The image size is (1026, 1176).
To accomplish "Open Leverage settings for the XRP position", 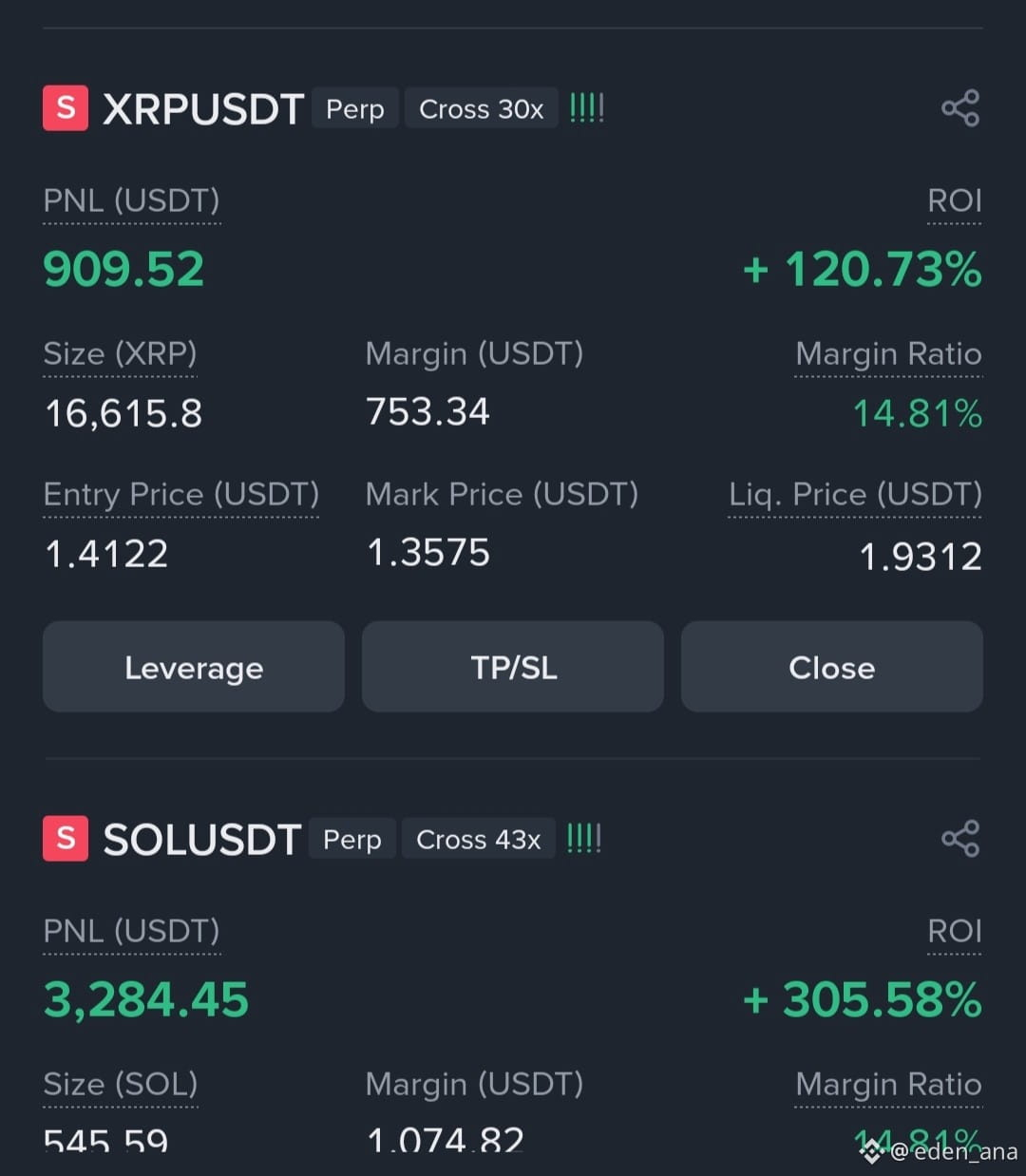I will coord(194,667).
